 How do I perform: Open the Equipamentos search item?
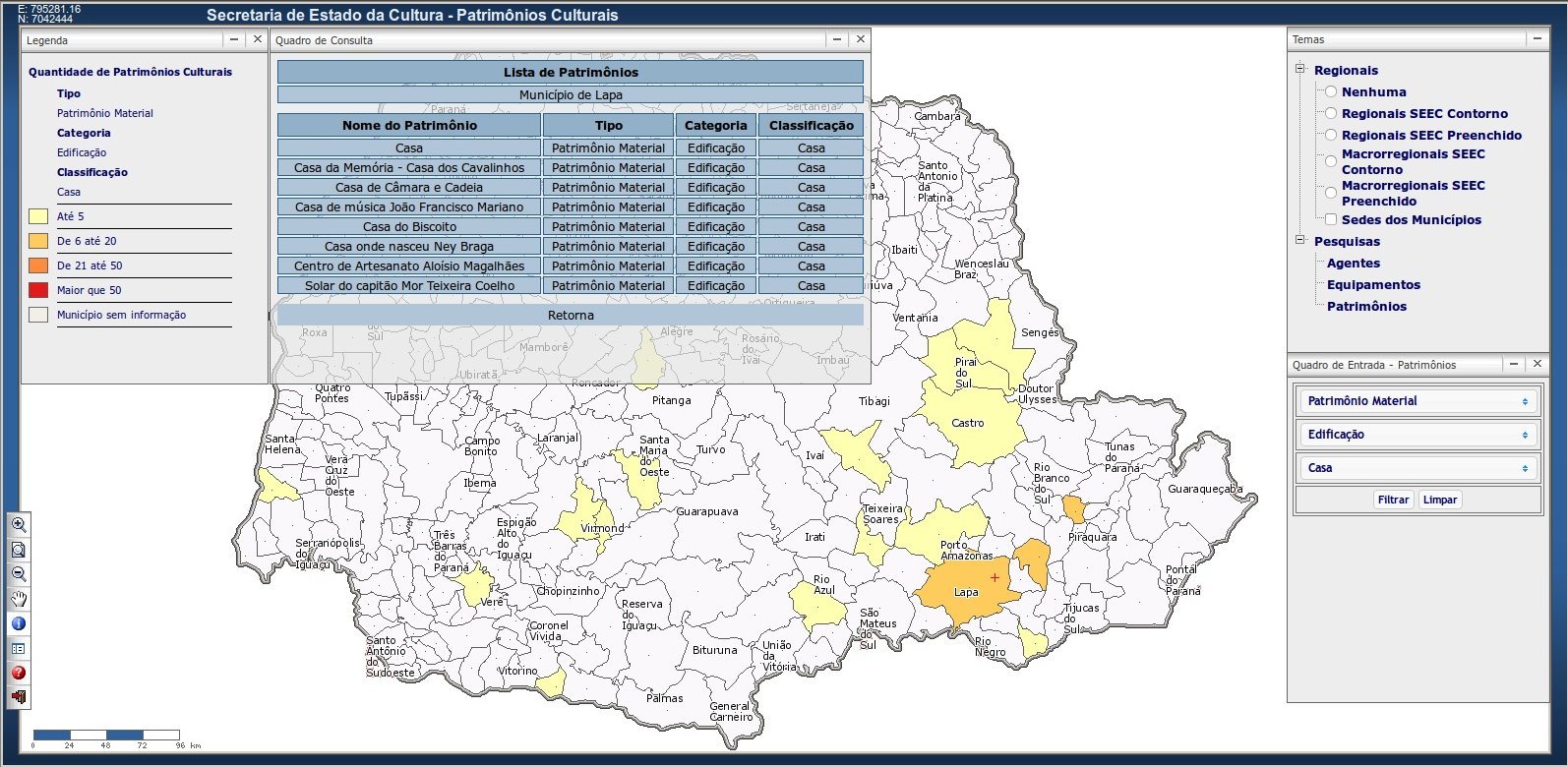tap(1373, 285)
